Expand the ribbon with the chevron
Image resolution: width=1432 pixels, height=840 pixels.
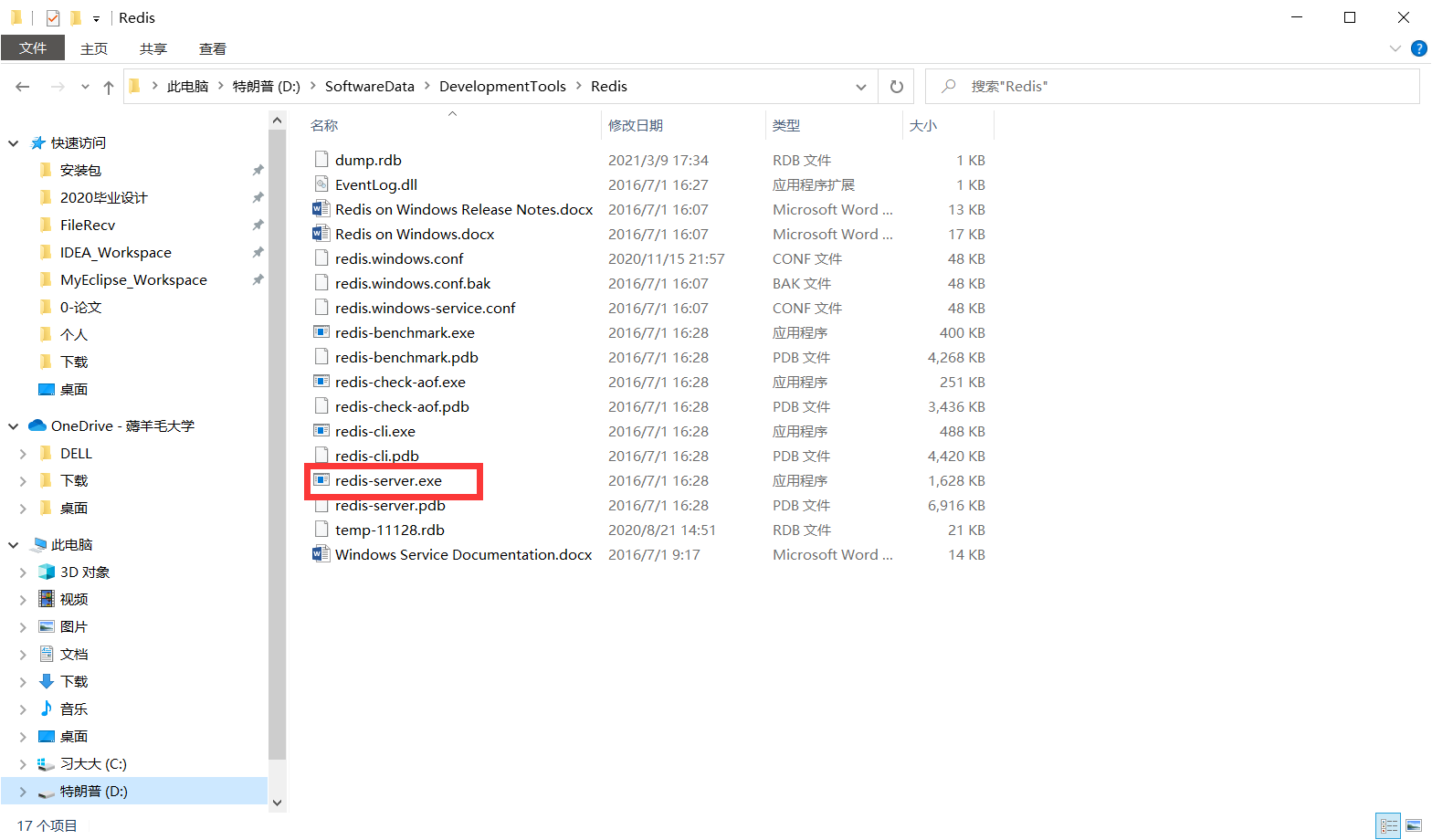coord(1395,48)
